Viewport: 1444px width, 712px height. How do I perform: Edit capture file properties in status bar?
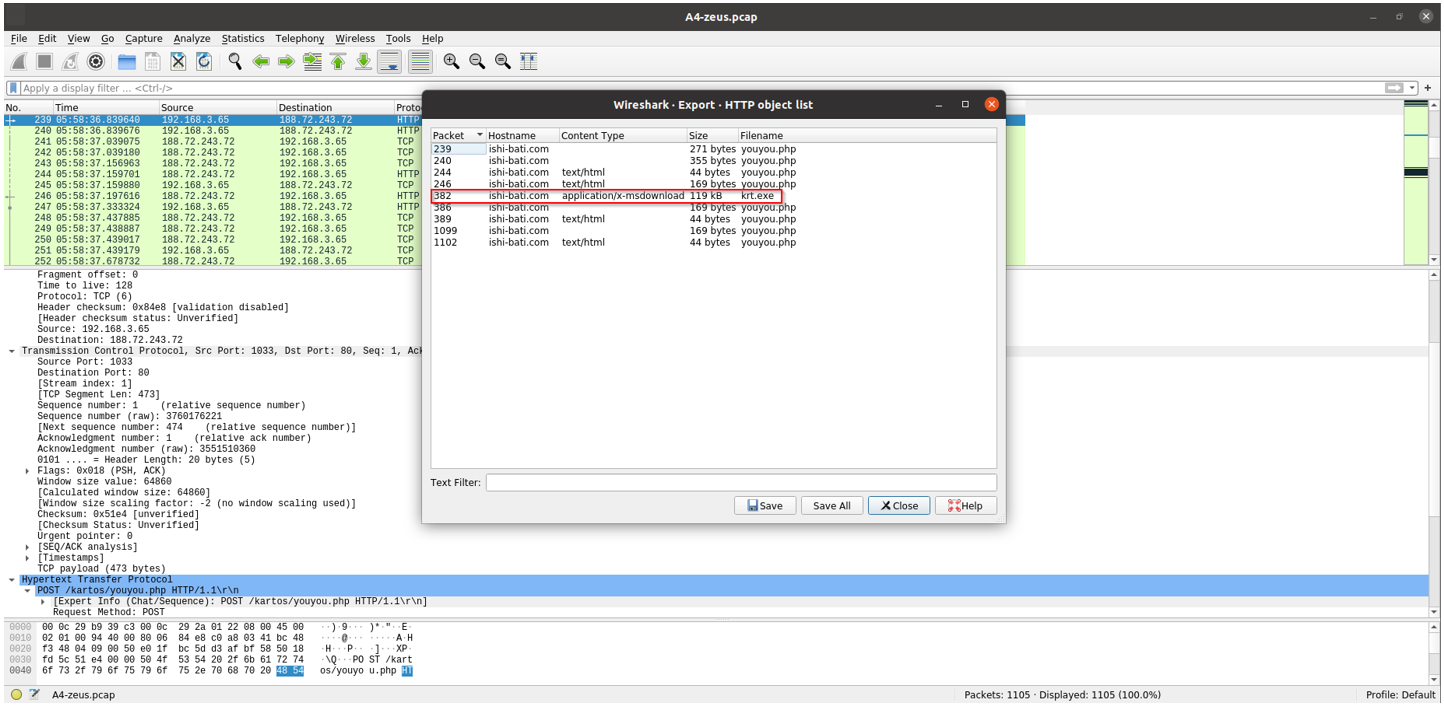point(35,695)
